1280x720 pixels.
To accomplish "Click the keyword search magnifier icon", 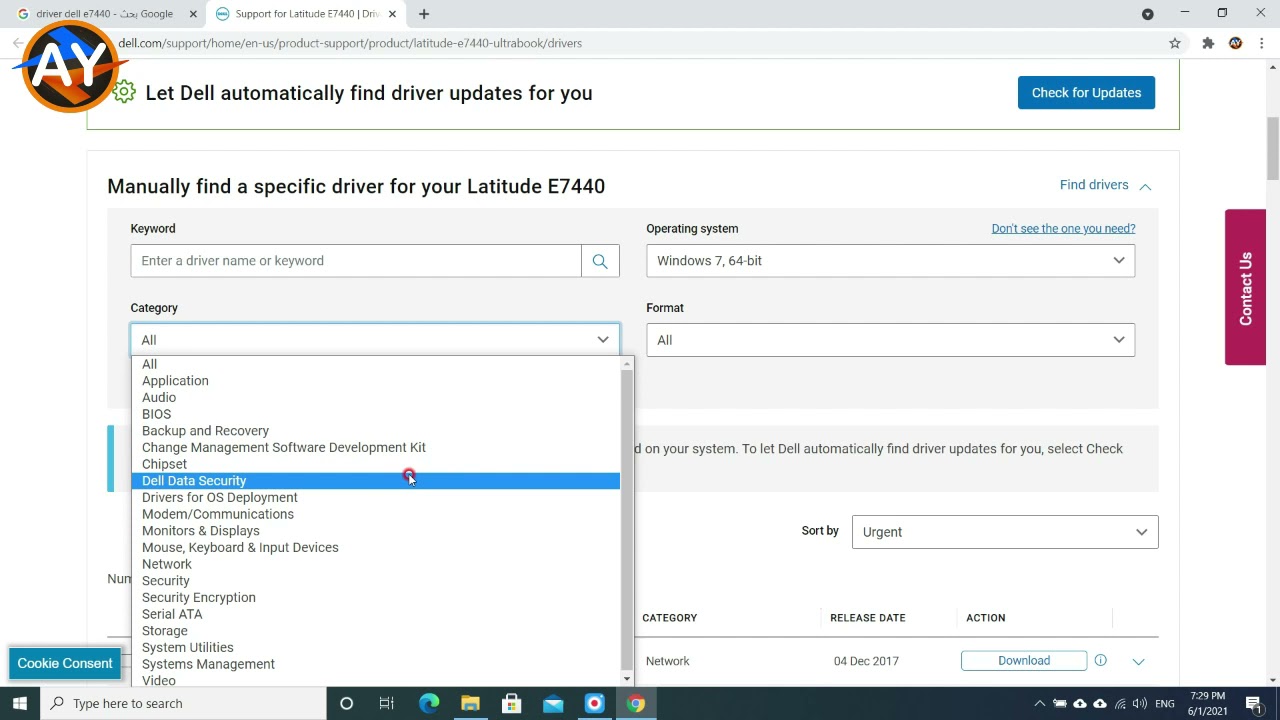I will (x=600, y=261).
